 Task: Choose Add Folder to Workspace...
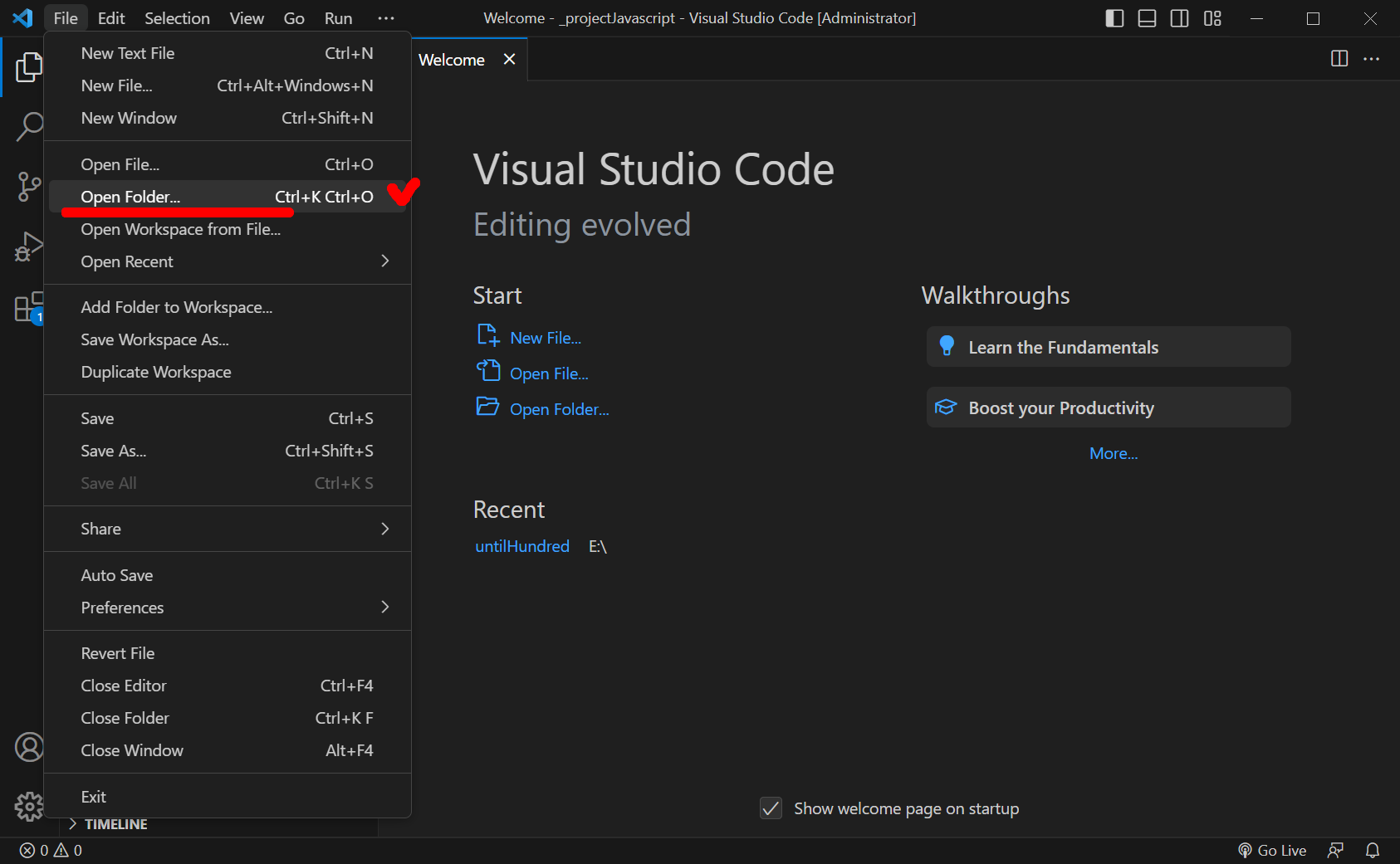coord(228,307)
